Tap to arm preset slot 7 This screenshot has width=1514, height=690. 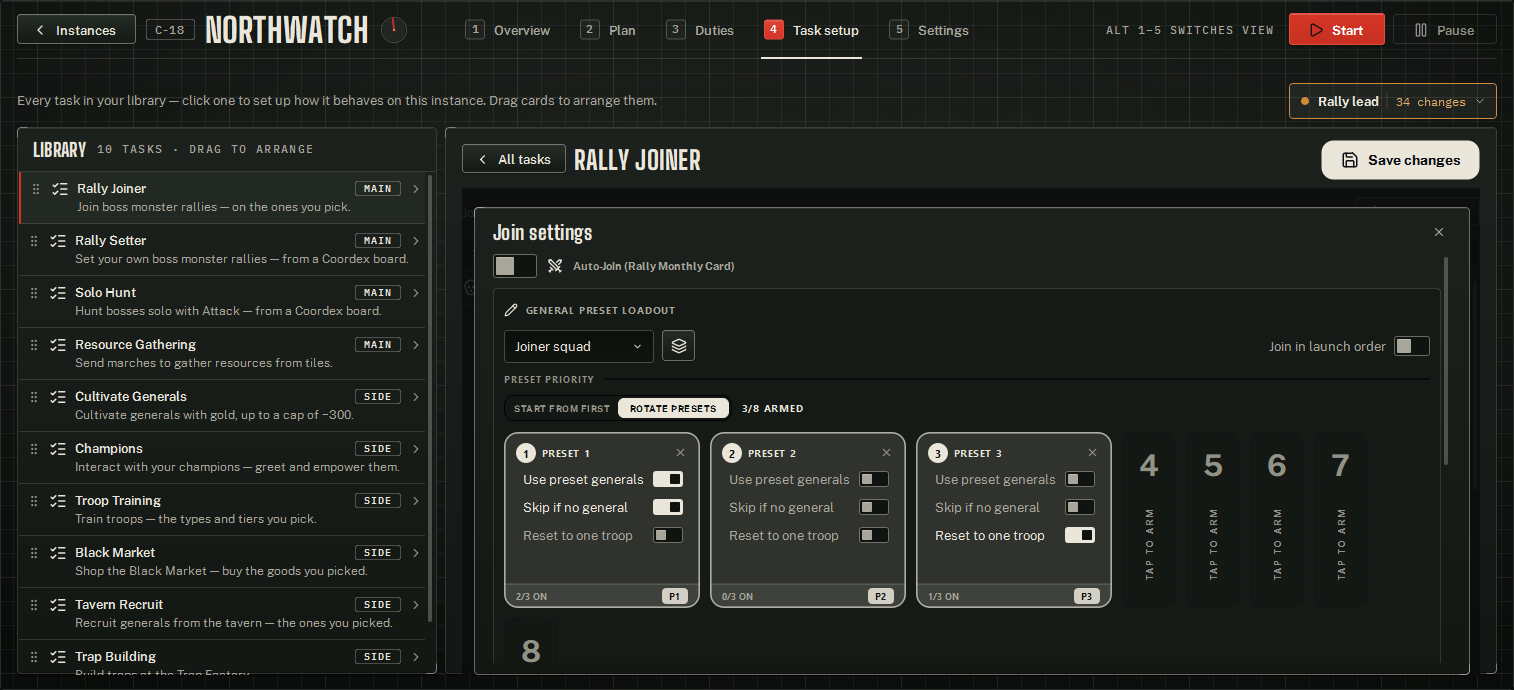[x=1341, y=520]
